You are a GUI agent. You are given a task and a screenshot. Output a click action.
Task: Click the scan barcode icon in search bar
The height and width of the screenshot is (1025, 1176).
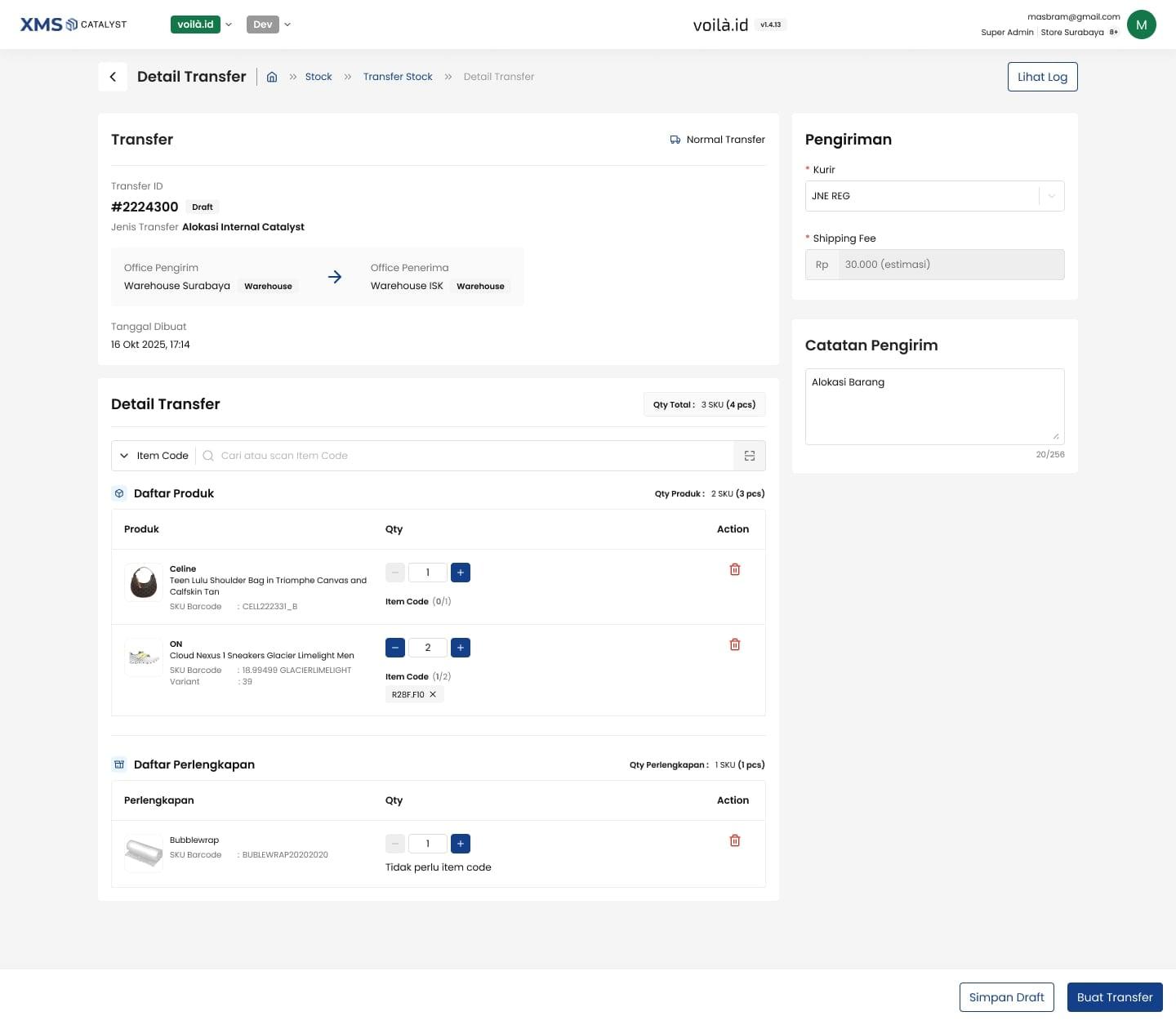(x=750, y=456)
